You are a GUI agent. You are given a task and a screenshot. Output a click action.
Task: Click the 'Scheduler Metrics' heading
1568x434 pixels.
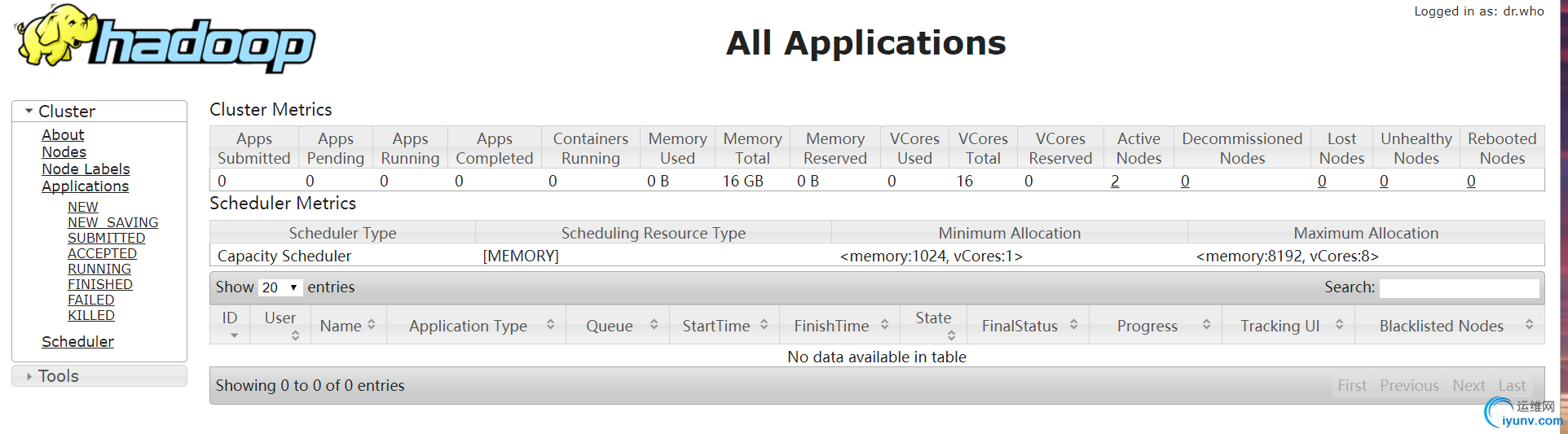pos(283,203)
